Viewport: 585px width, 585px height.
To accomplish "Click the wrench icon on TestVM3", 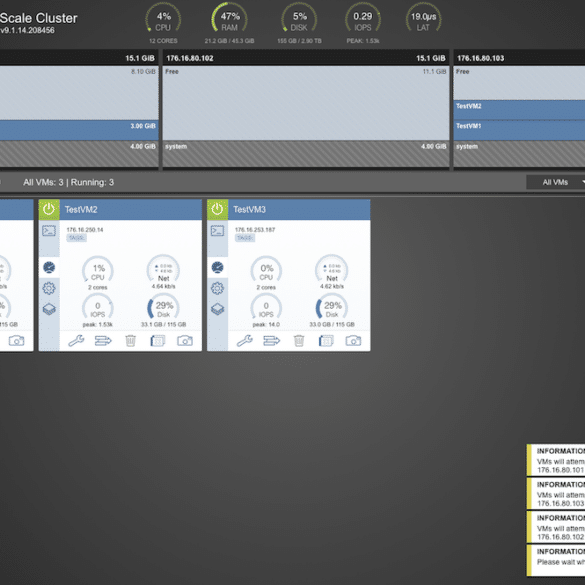I will 245,341.
